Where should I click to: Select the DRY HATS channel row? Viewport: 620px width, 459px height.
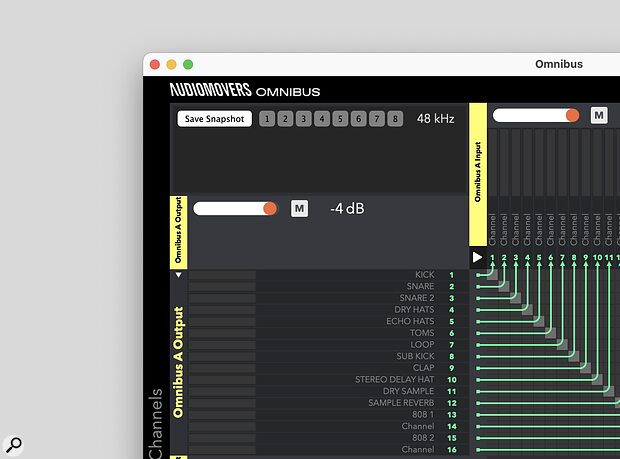(328, 310)
